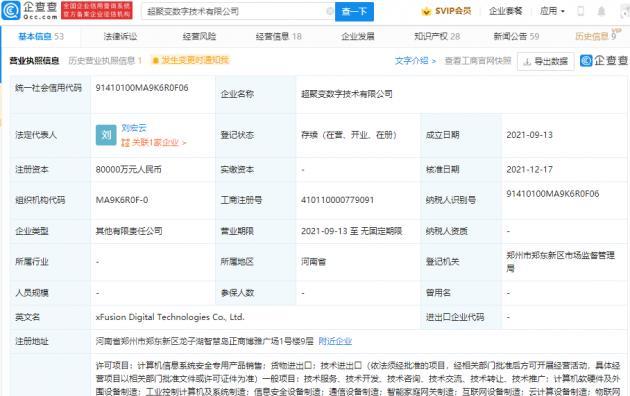This screenshot has height=396, width=630.
Task: Select registration authority 郑州市郑东新区市场监督管理局
Action: click(x=560, y=261)
